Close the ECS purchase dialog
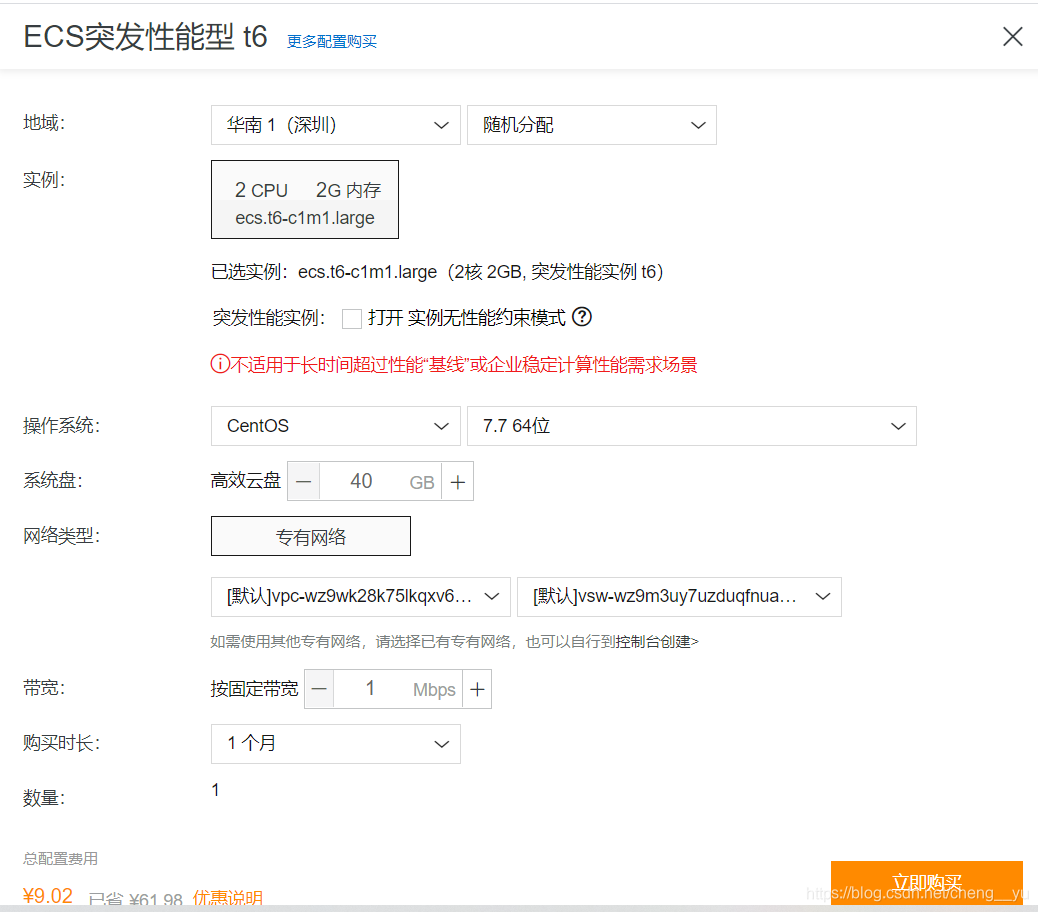This screenshot has height=912, width=1038. pos(1012,36)
